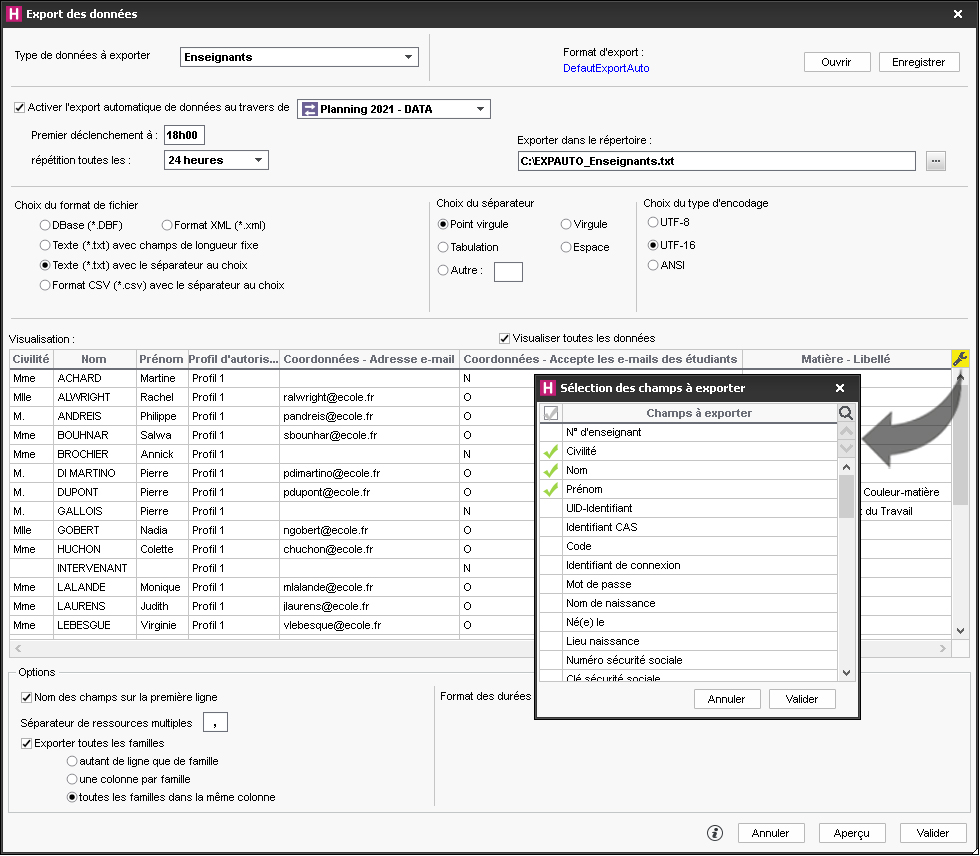This screenshot has width=980, height=856.
Task: Click the wrench icon to configure columns
Action: coord(959,359)
